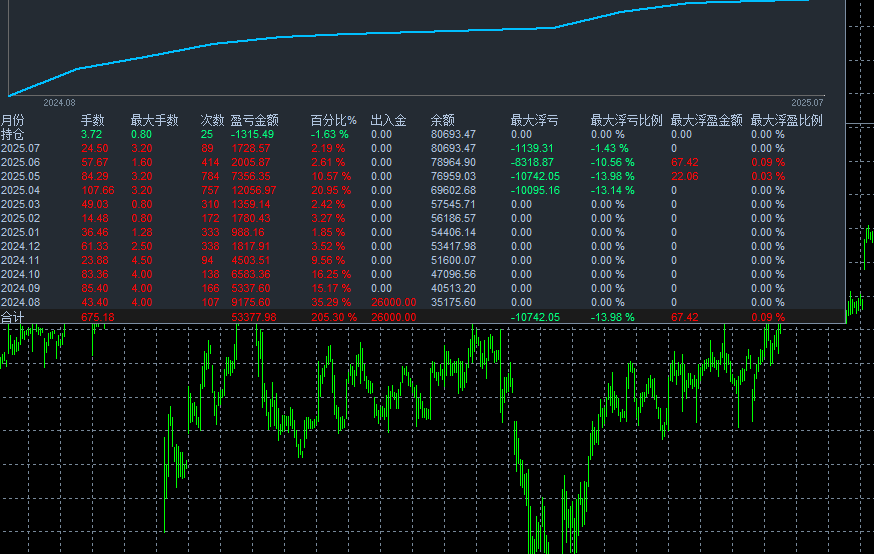This screenshot has height=554, width=874.
Task: Select the 合计 total row label
Action: (x=12, y=317)
